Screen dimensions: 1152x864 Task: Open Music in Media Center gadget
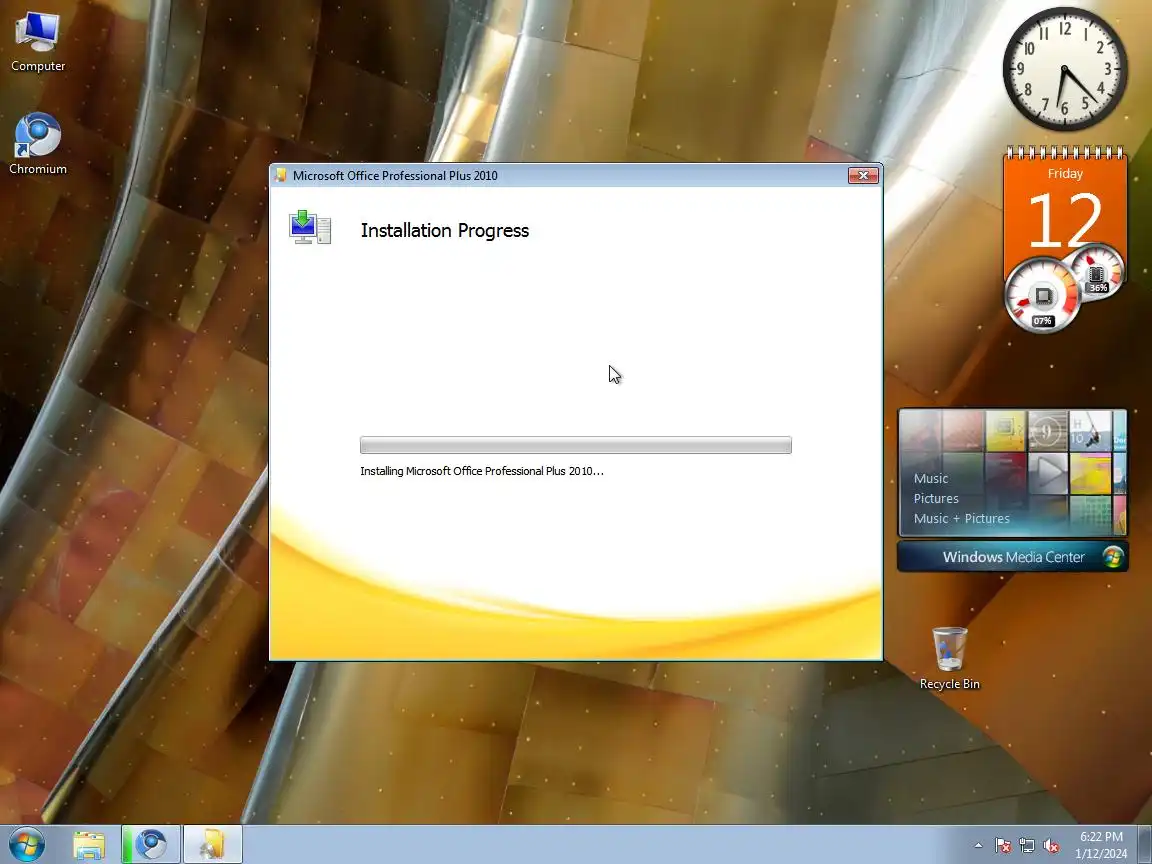(931, 478)
